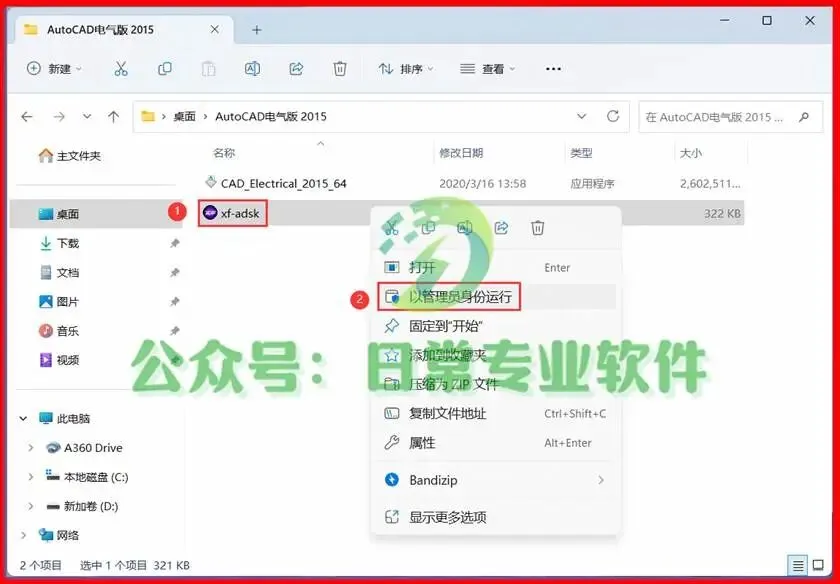Open the three-dots more options menu
Image resolution: width=840 pixels, height=584 pixels.
[553, 69]
